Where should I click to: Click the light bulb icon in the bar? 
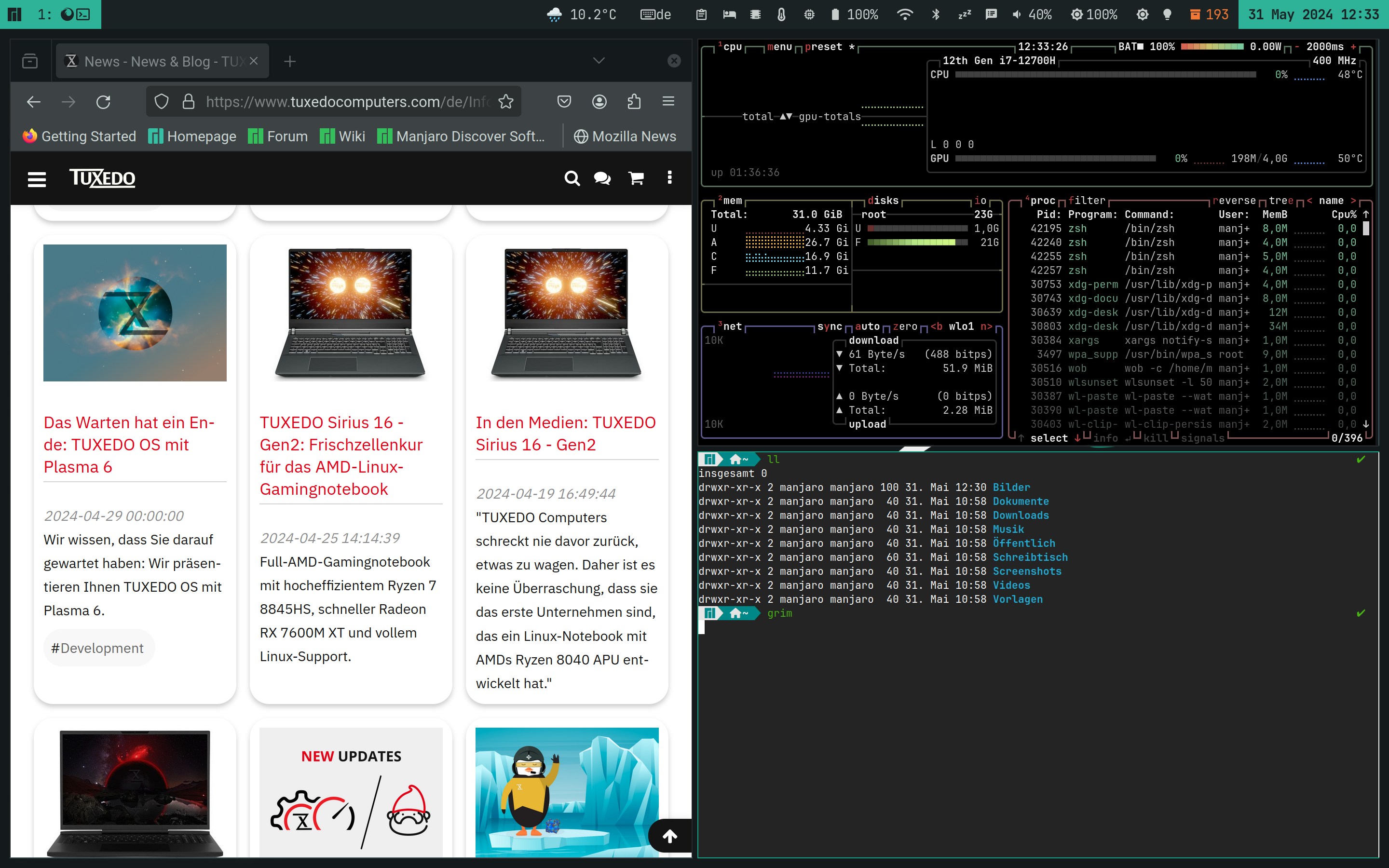(1168, 14)
